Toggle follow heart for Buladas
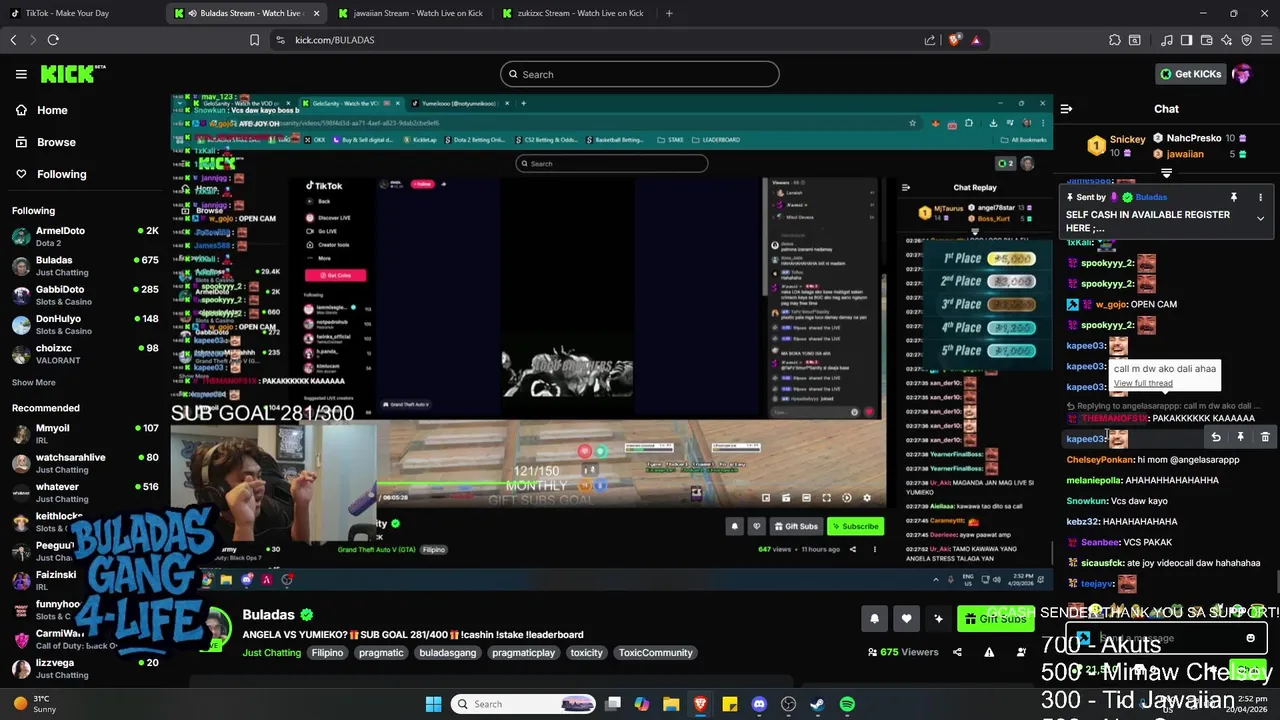The image size is (1280, 720). tap(906, 618)
